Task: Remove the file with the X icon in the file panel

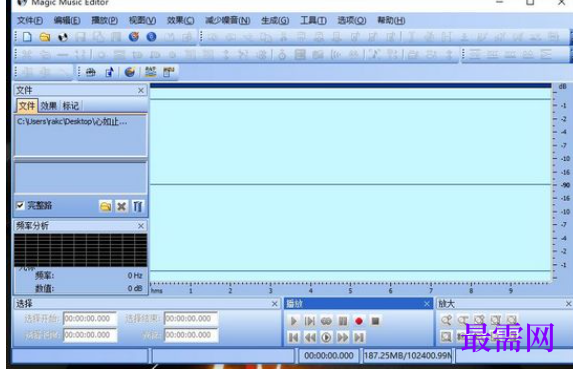Action: (x=121, y=206)
